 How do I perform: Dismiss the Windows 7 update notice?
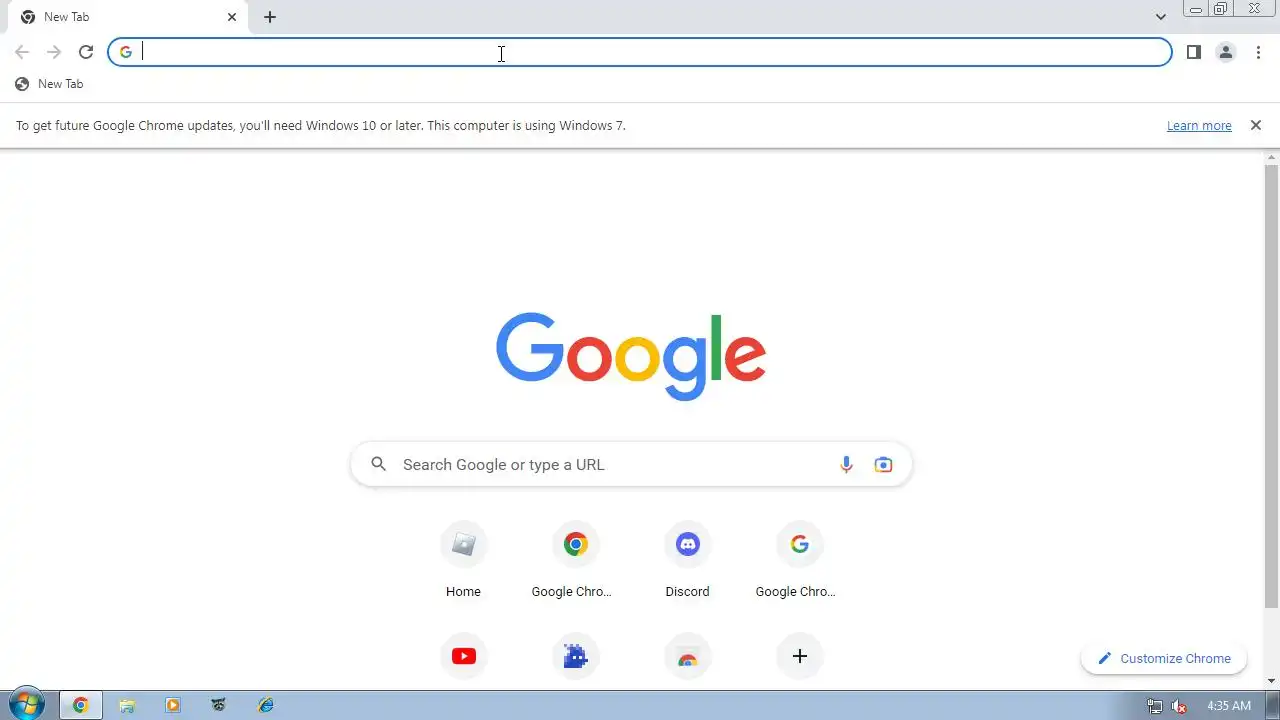tap(1256, 125)
